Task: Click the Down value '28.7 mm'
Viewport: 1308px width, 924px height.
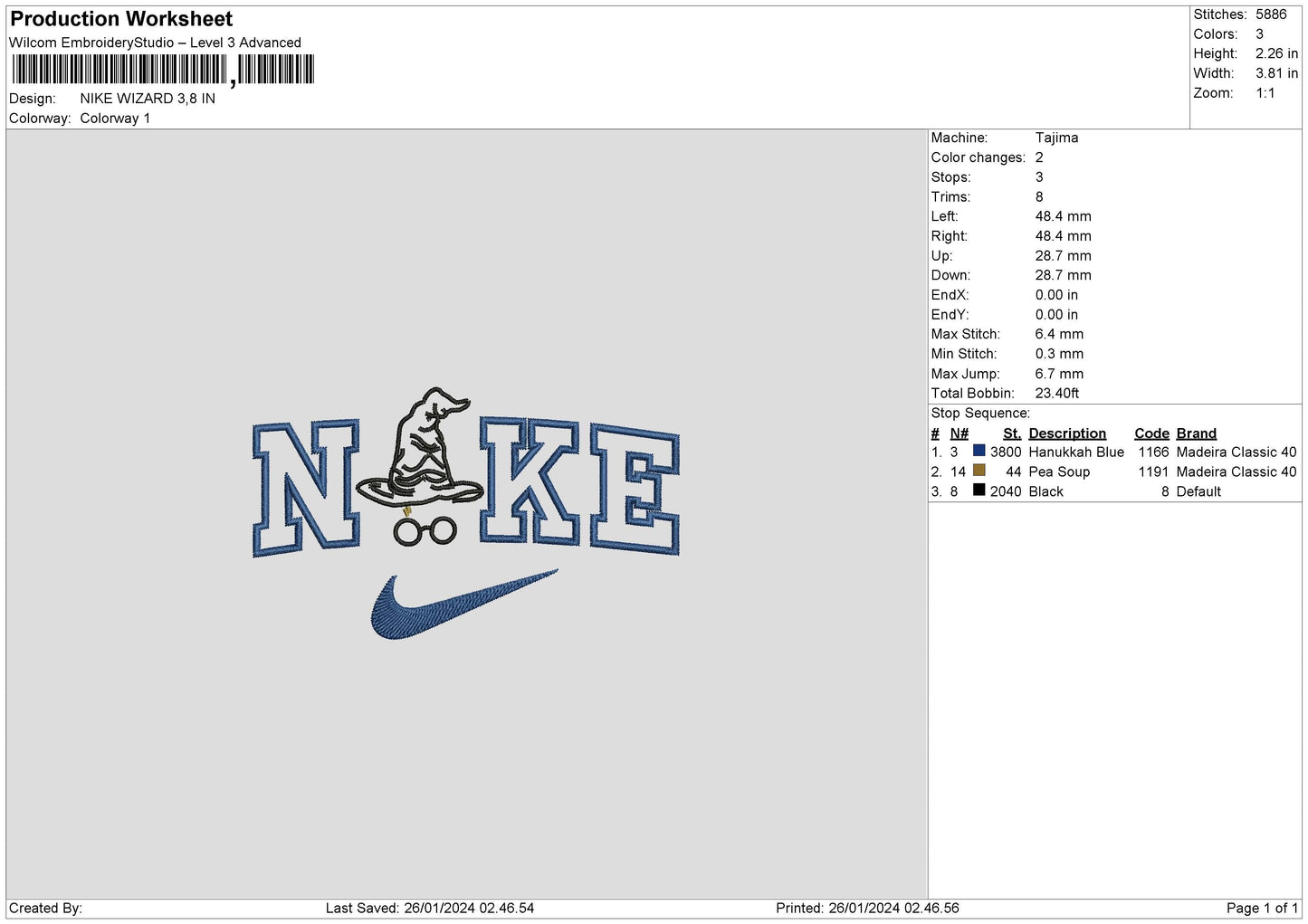Action: (1064, 275)
